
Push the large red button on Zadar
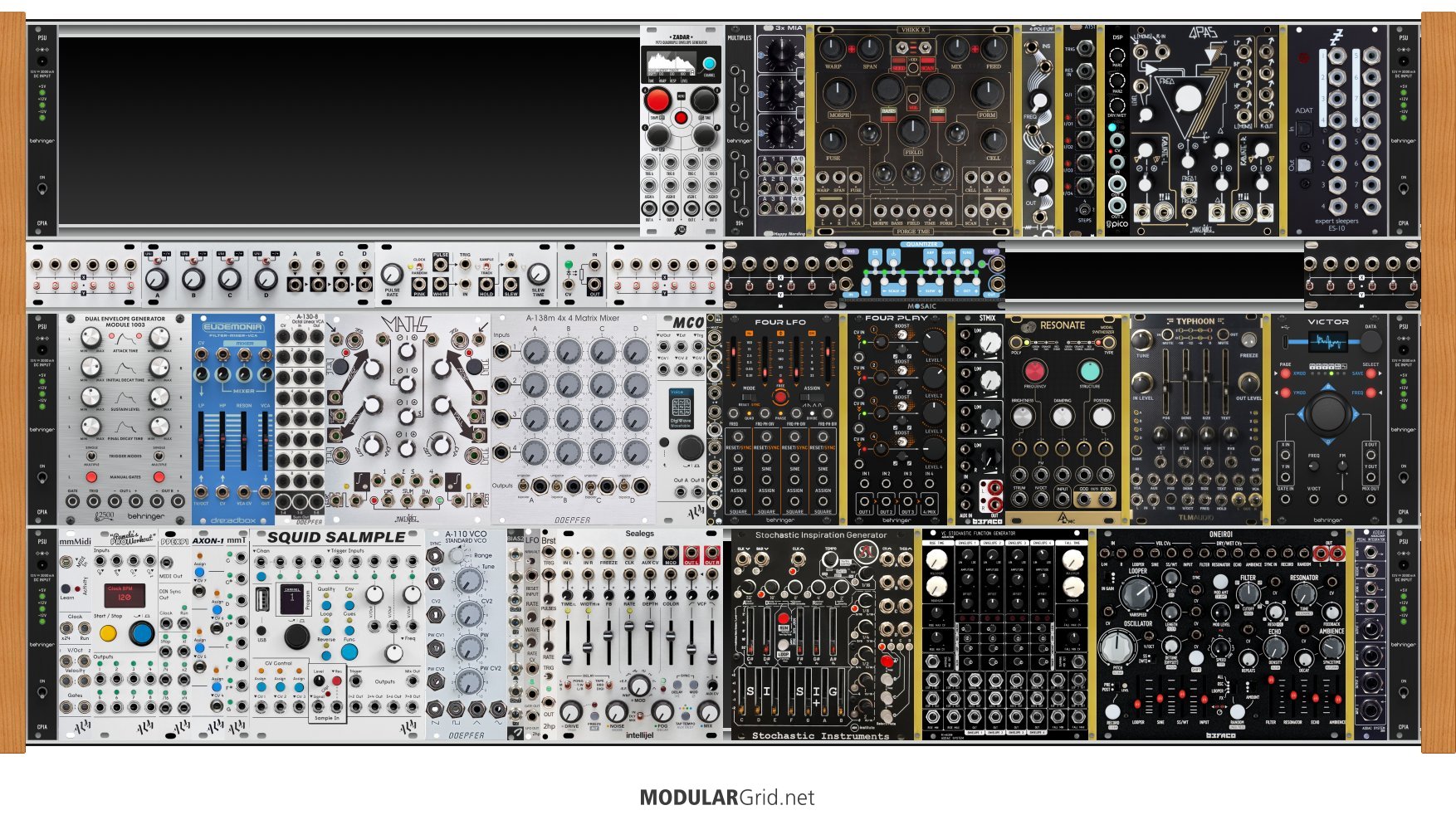pos(657,101)
